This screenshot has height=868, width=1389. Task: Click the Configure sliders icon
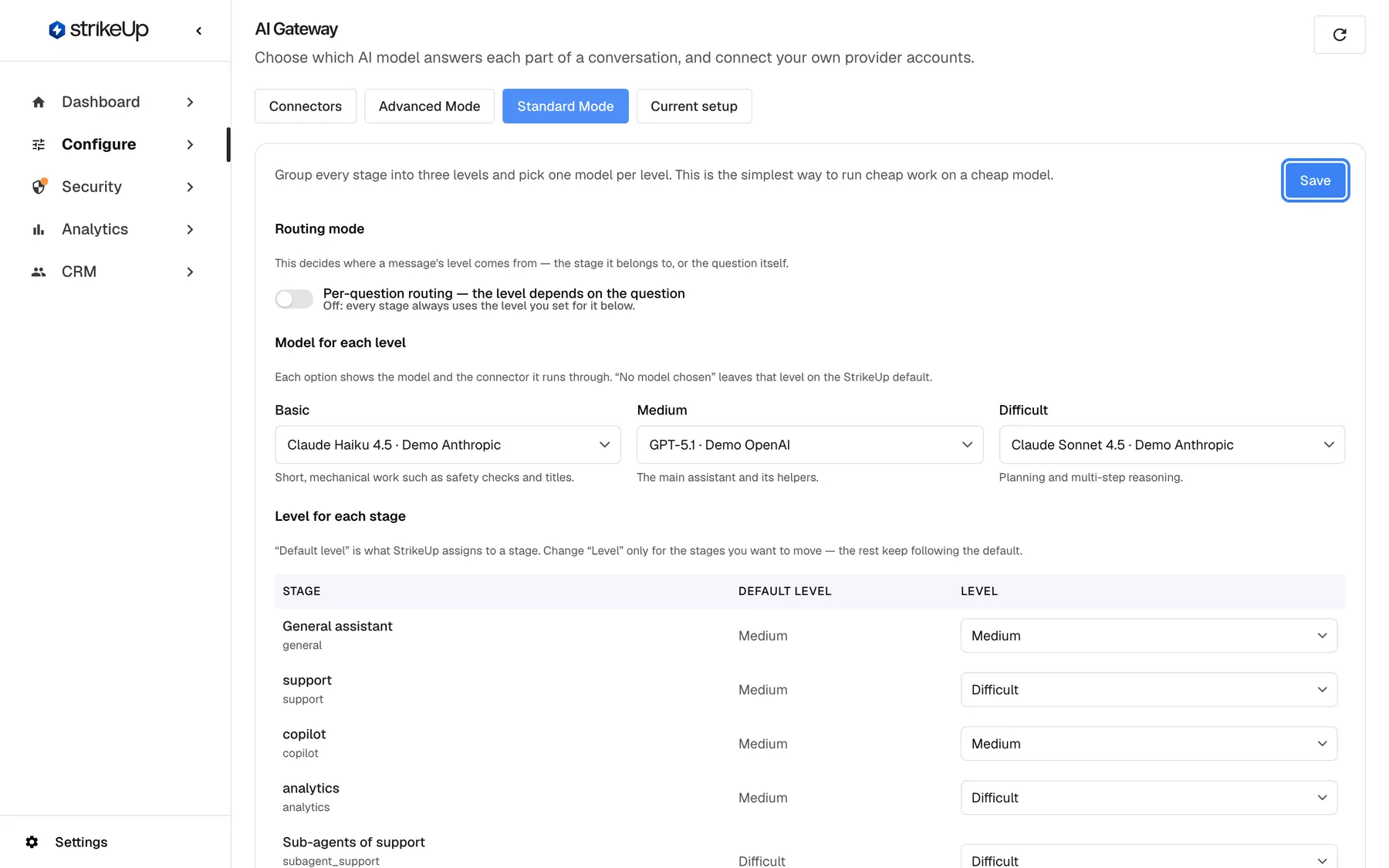[39, 144]
